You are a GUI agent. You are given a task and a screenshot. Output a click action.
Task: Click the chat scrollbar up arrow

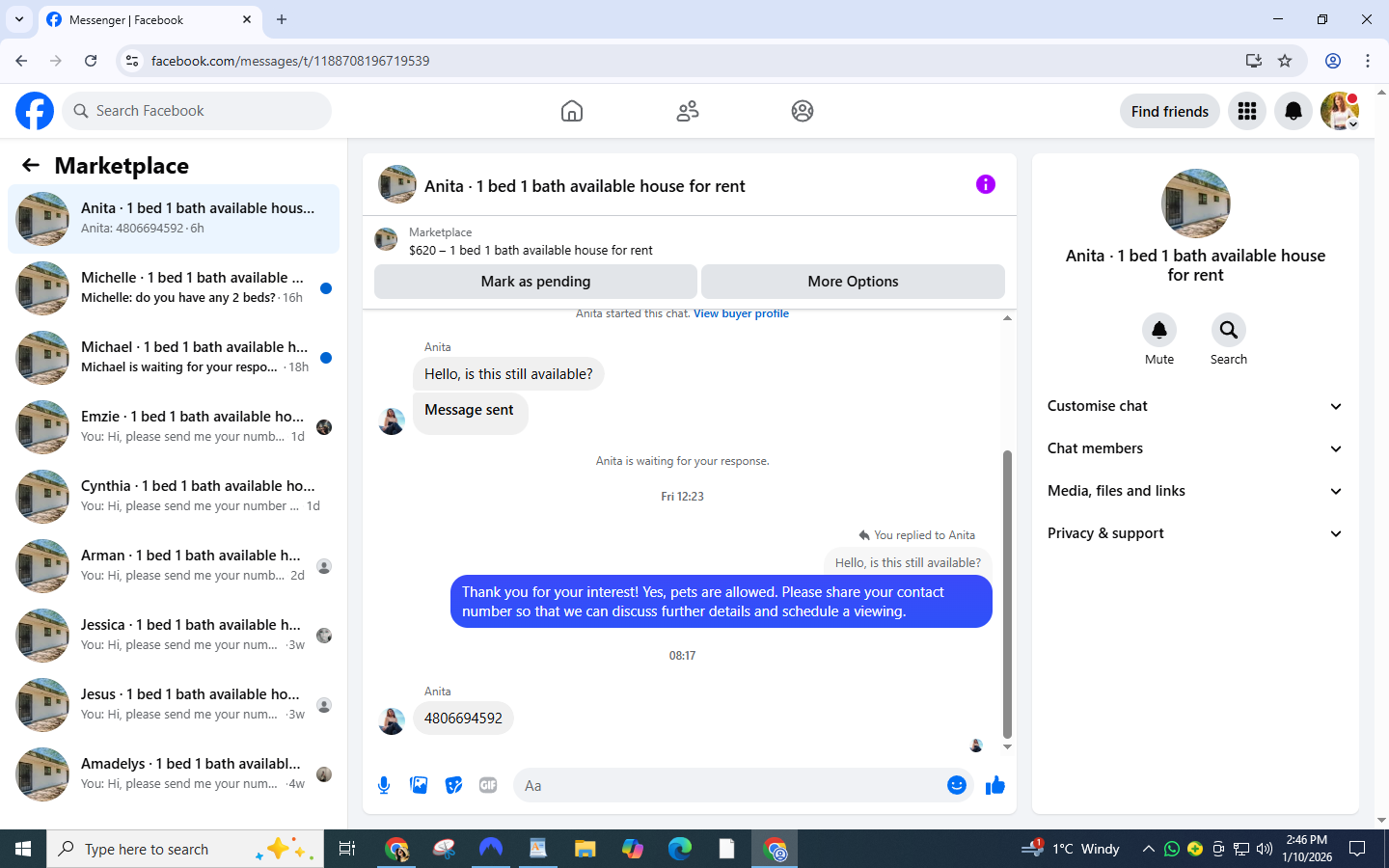pos(1007,317)
